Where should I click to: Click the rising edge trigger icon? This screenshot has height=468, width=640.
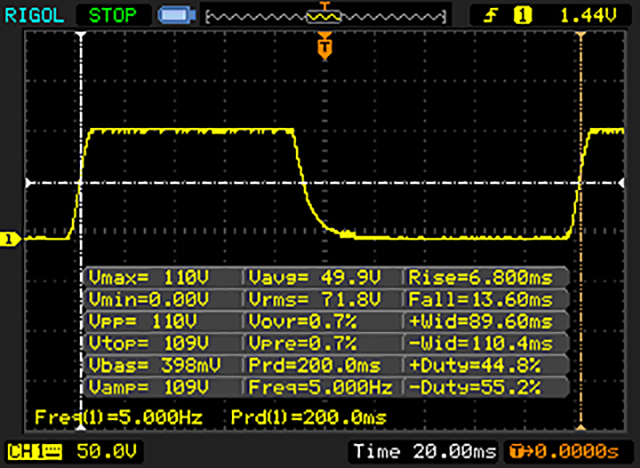491,16
